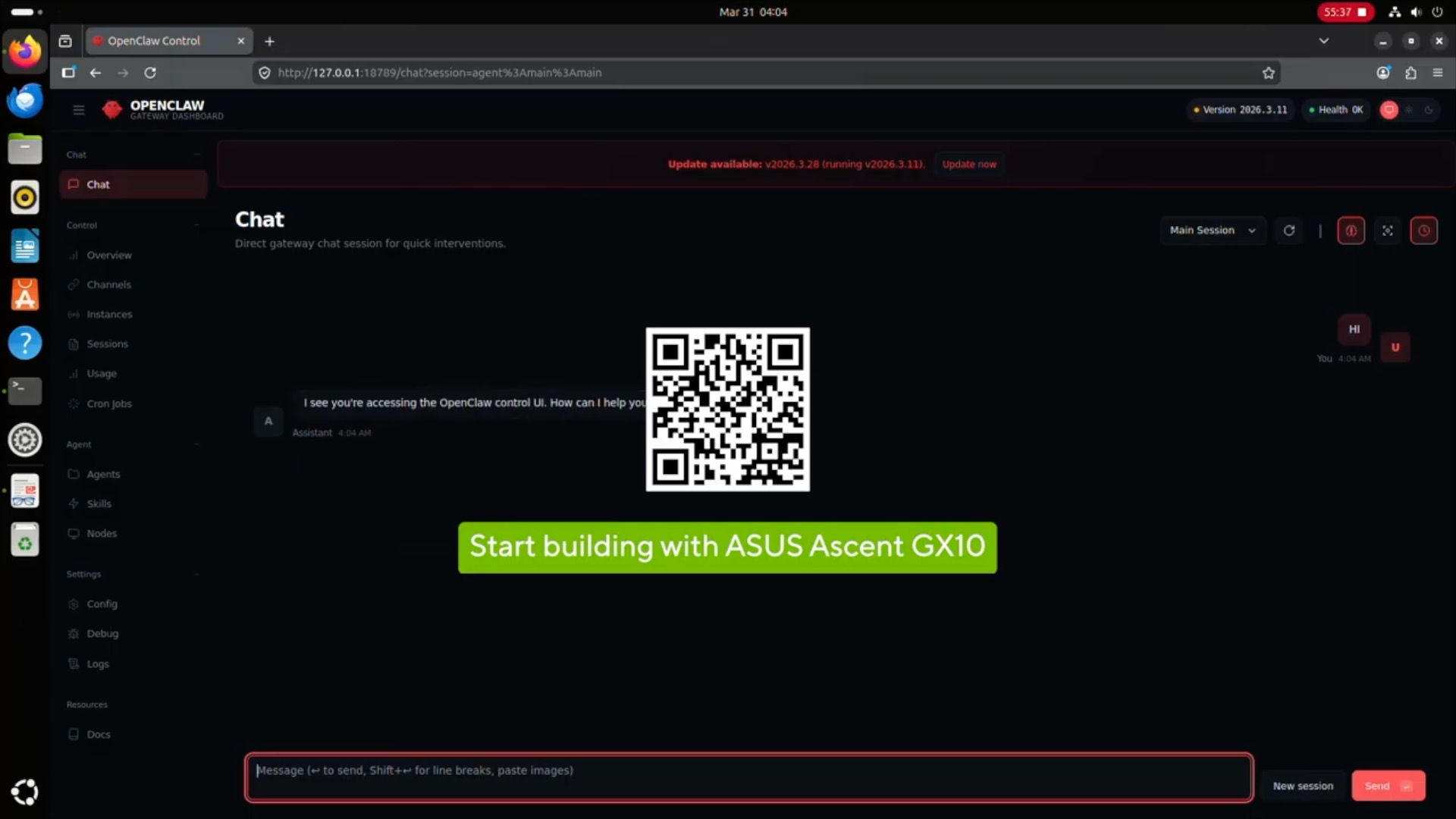Go back with the Firefox back arrow
The width and height of the screenshot is (1456, 819).
click(95, 73)
